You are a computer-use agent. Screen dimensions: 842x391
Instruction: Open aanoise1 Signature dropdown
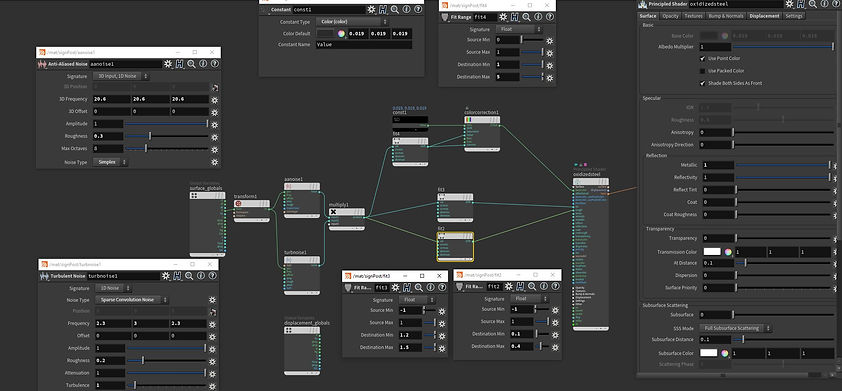(121, 77)
